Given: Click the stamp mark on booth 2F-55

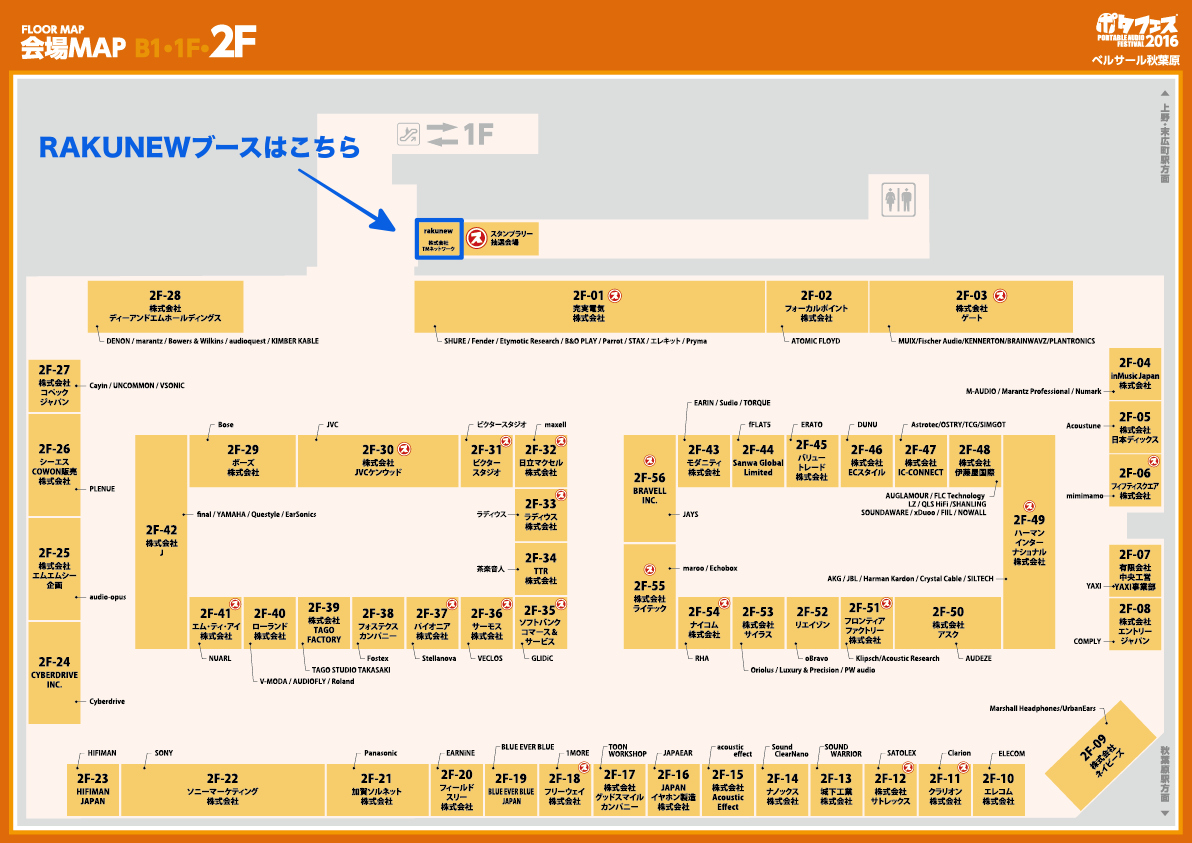Looking at the screenshot, I should (x=649, y=569).
